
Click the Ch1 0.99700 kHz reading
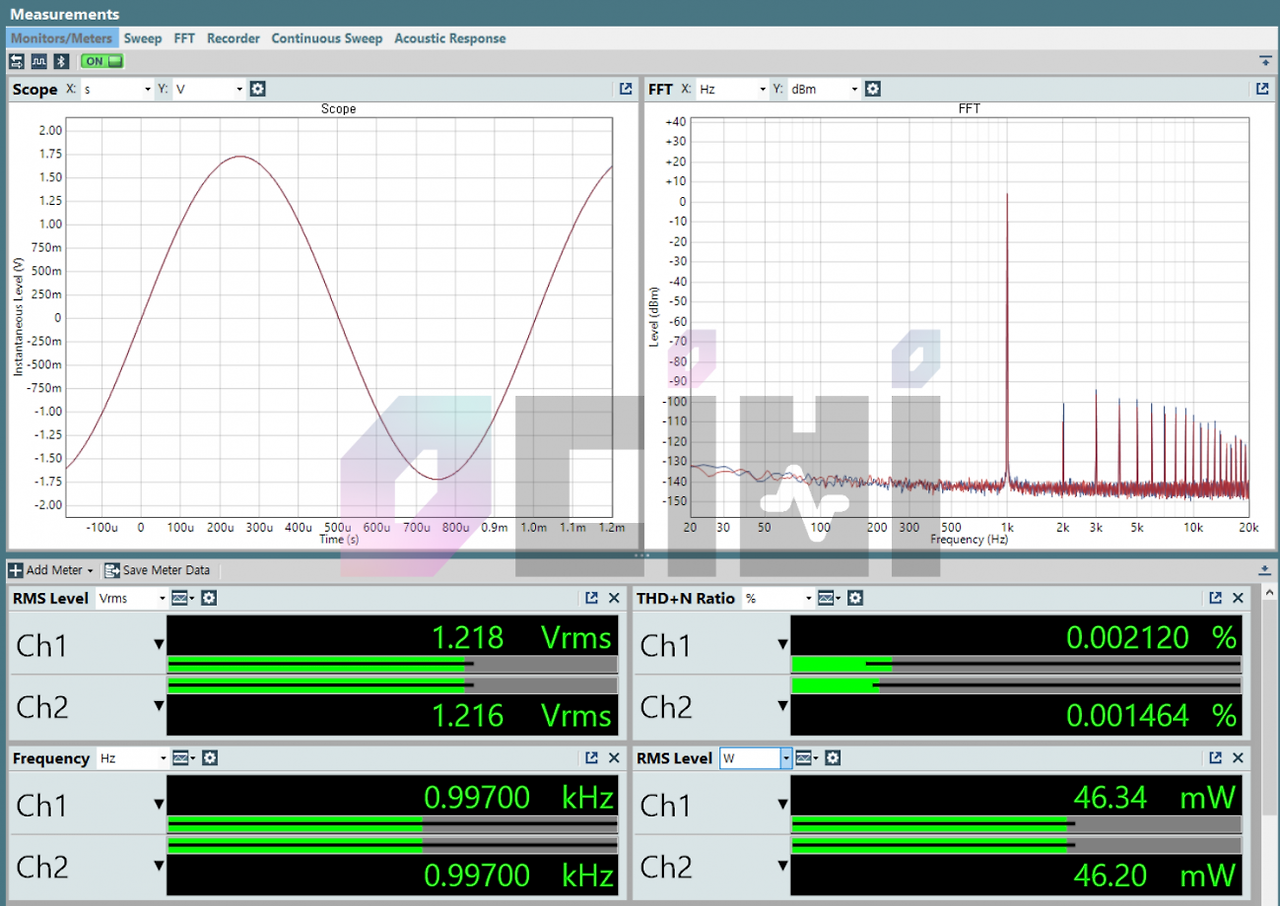coord(518,797)
